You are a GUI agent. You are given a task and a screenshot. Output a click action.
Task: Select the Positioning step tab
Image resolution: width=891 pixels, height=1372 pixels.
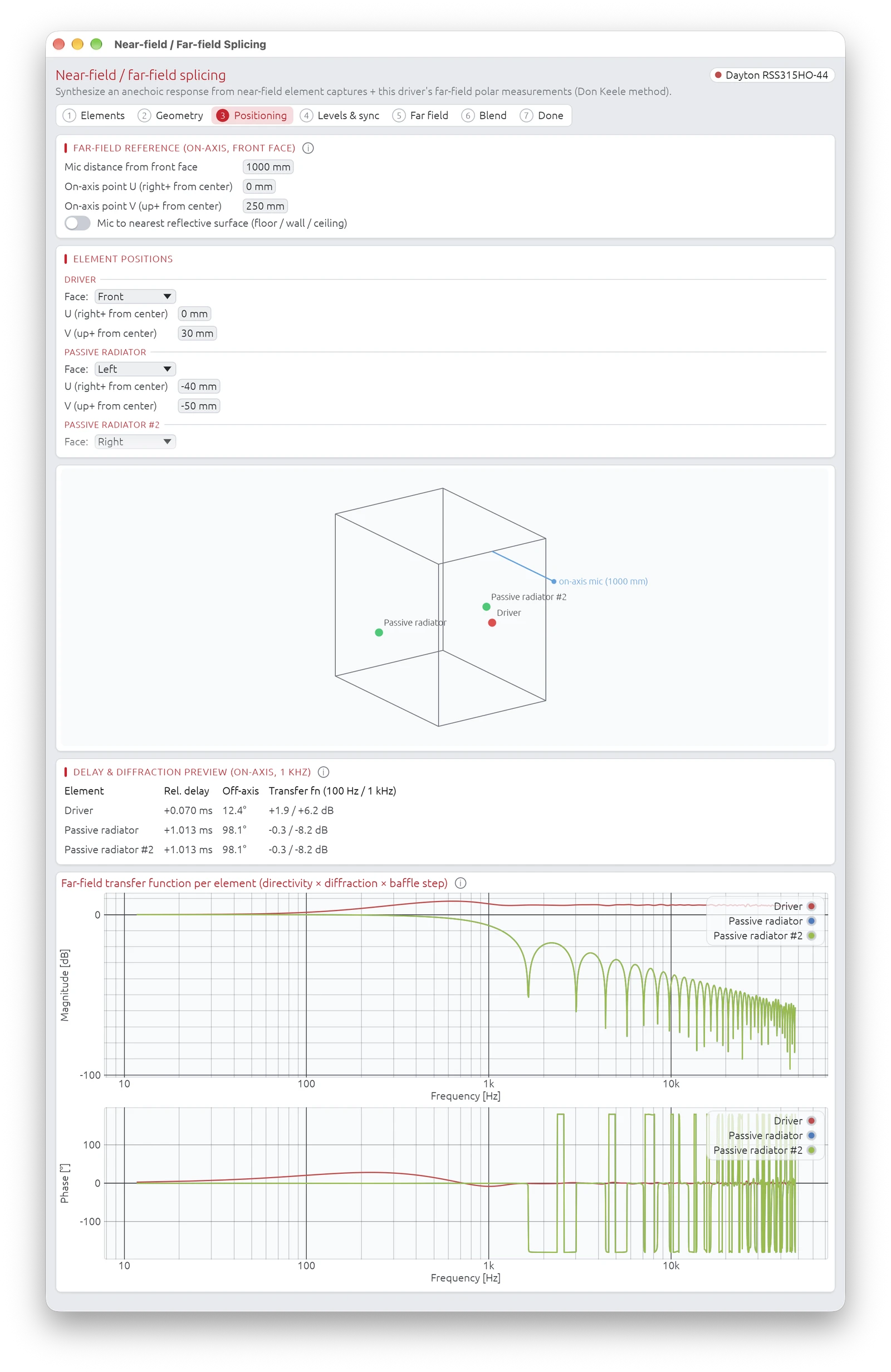(252, 115)
